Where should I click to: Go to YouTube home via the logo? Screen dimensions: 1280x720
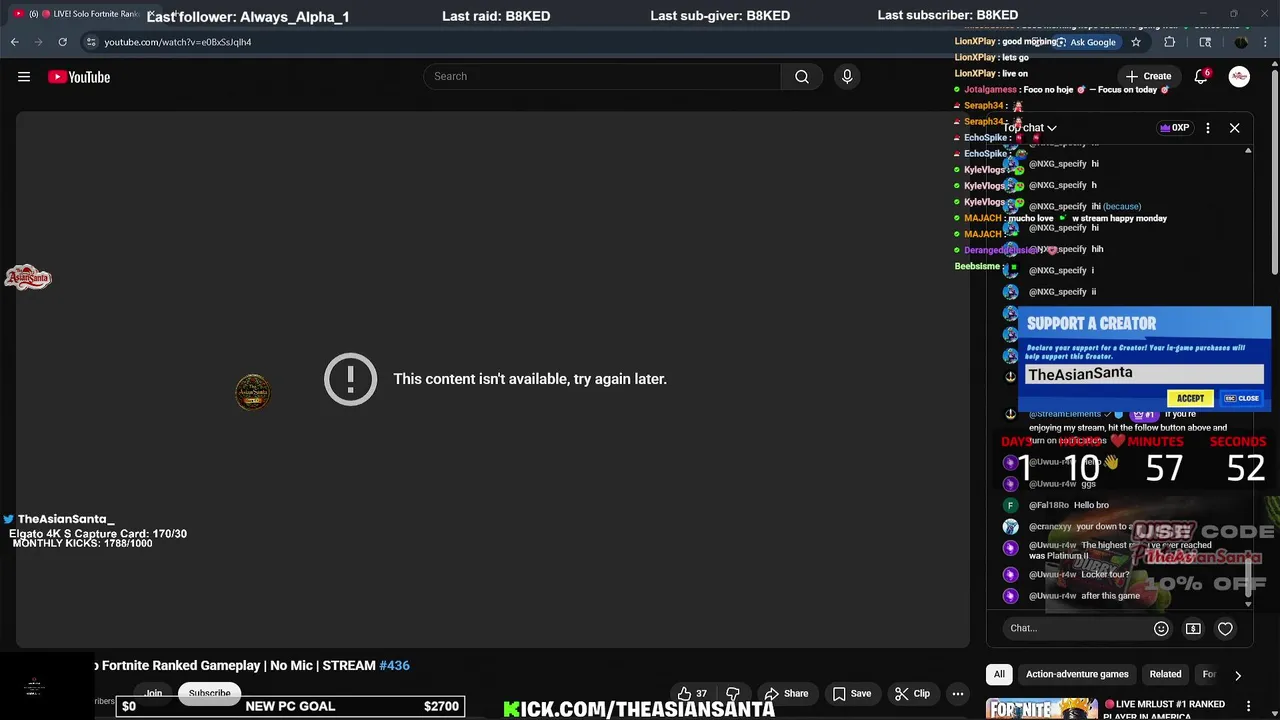pyautogui.click(x=79, y=77)
